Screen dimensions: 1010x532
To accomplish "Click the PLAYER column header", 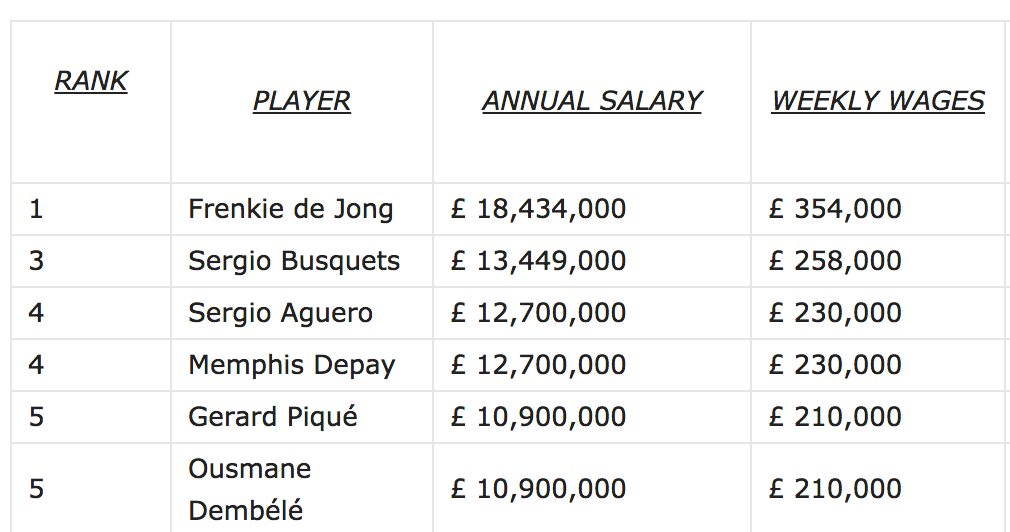I will pos(301,101).
